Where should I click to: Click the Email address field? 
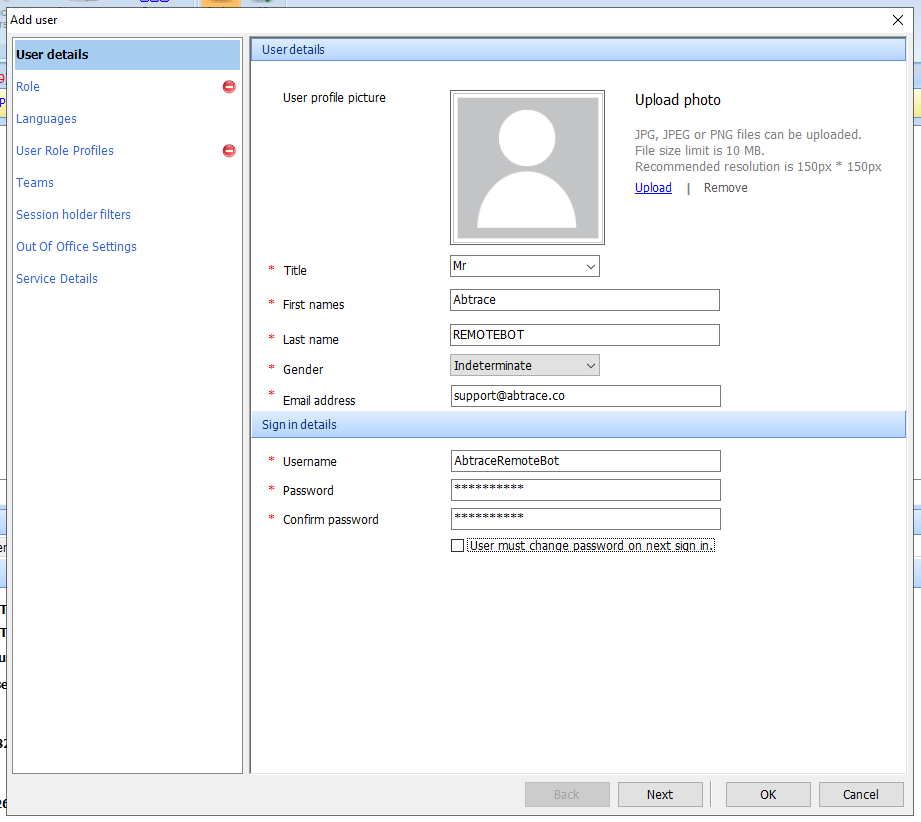pyautogui.click(x=585, y=396)
